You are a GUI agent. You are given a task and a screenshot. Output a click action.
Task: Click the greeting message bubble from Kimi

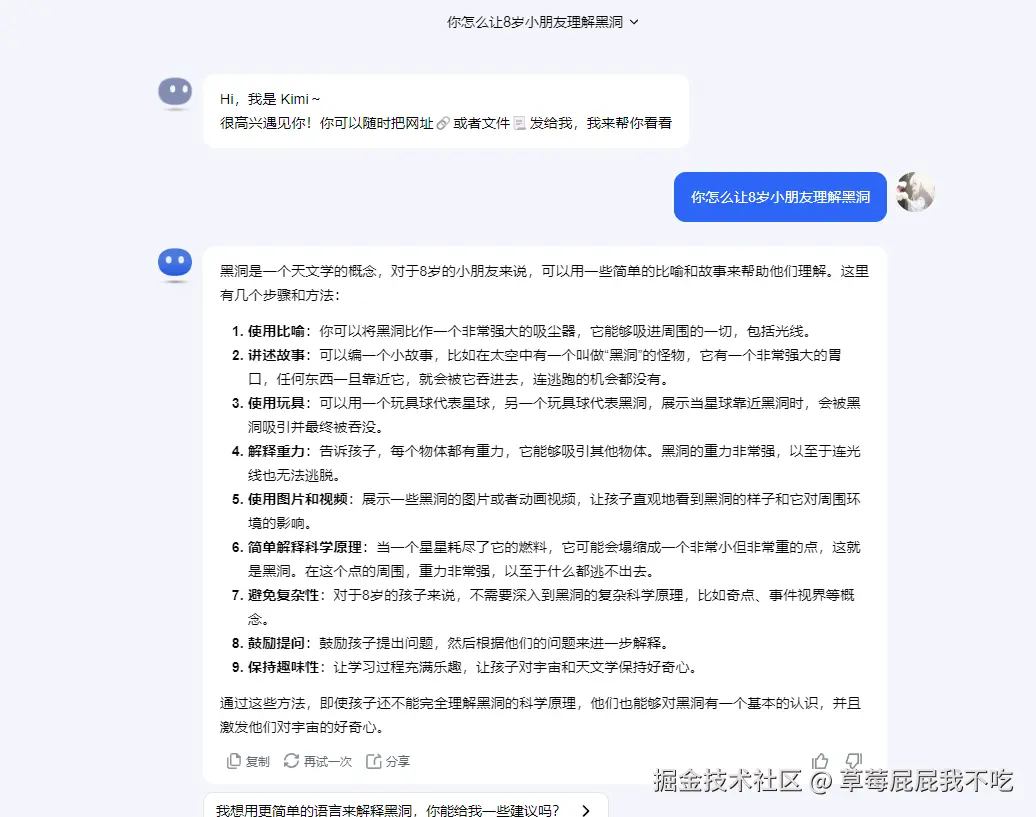tap(446, 111)
